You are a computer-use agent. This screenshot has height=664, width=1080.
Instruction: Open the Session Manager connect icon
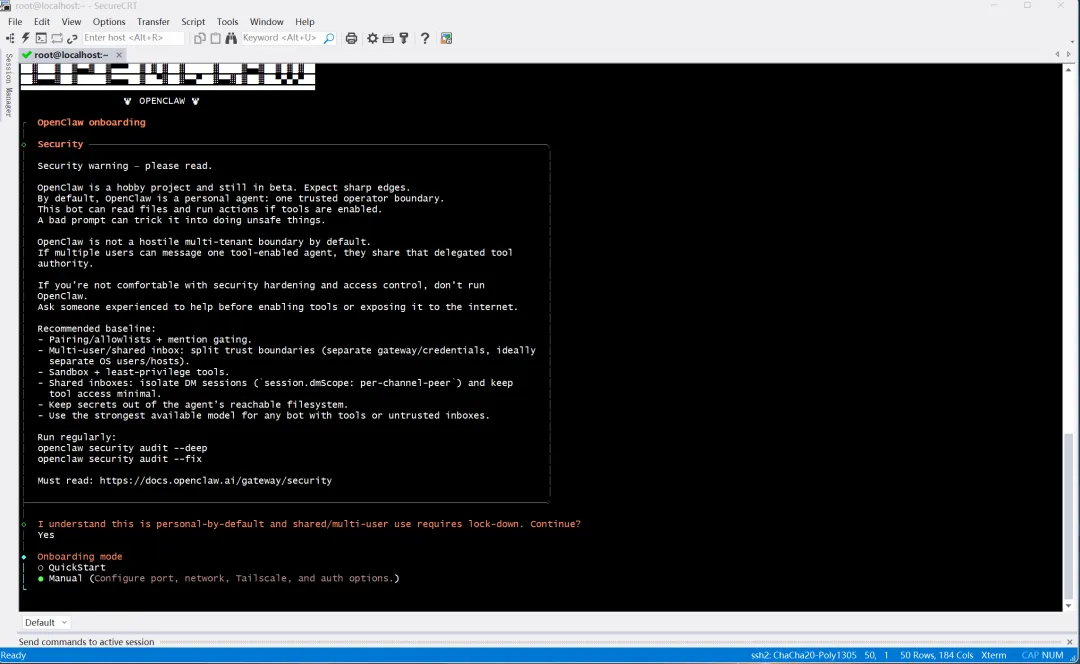click(10, 39)
